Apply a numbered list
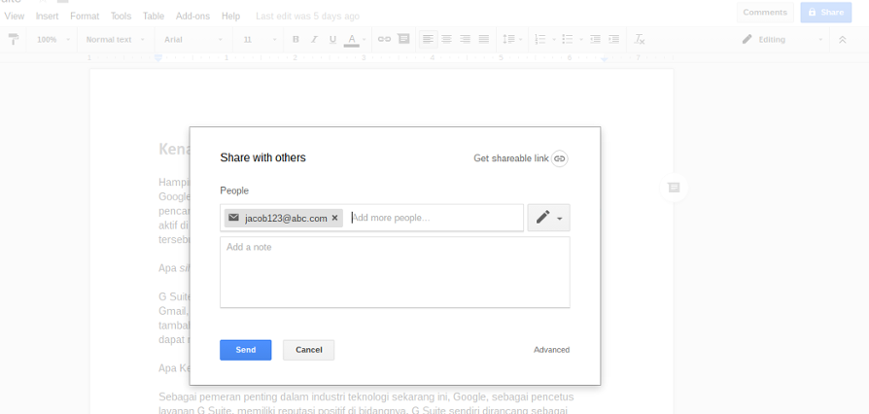The height and width of the screenshot is (414, 869). pyautogui.click(x=540, y=39)
